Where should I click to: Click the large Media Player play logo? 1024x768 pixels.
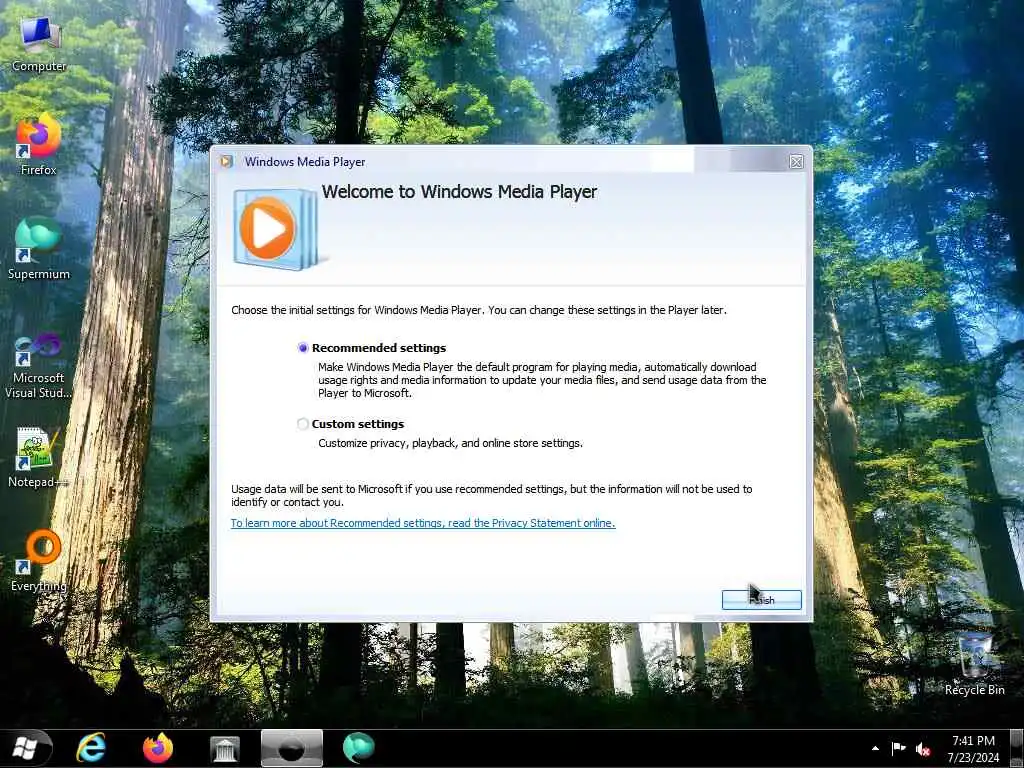pos(276,229)
